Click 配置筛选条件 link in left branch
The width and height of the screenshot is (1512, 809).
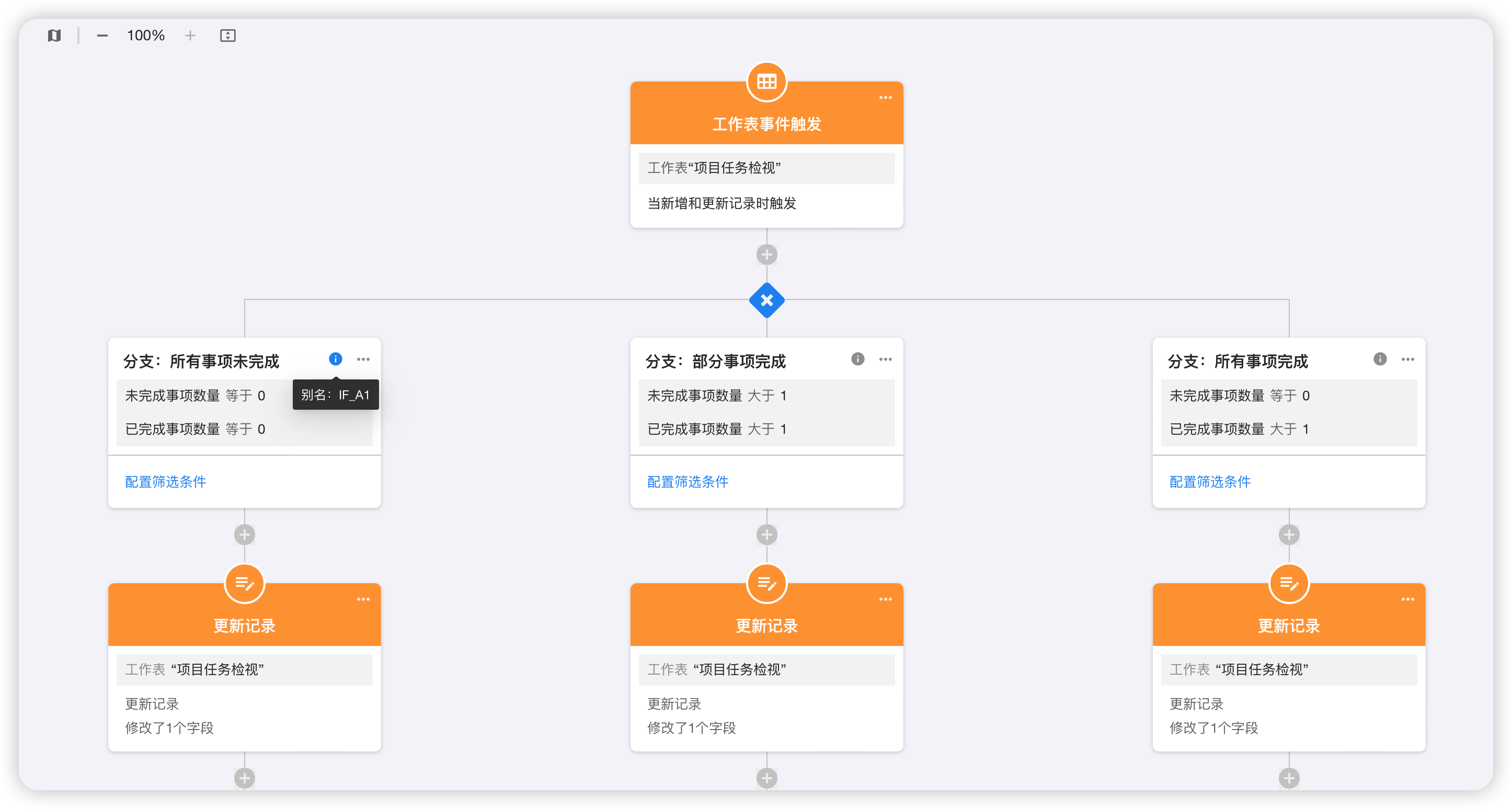click(166, 482)
